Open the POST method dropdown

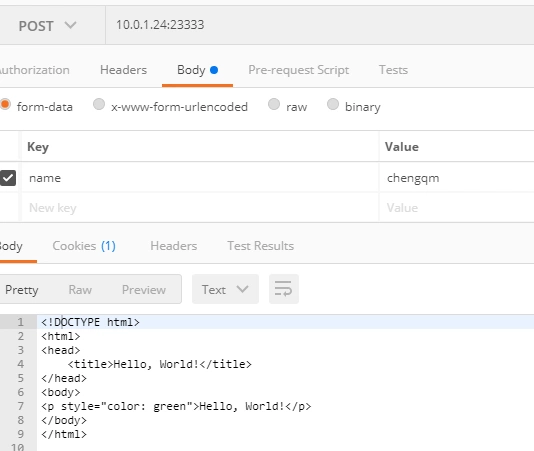[x=48, y=26]
